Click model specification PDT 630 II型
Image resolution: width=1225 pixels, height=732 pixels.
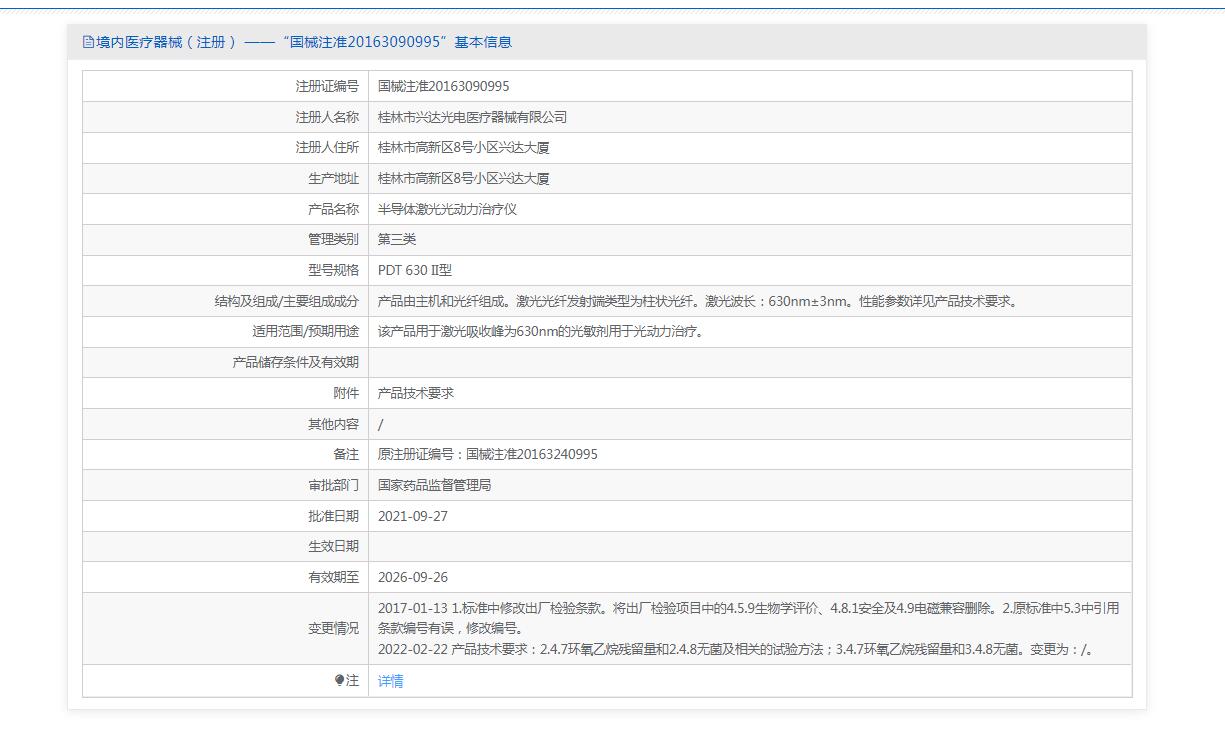(415, 271)
